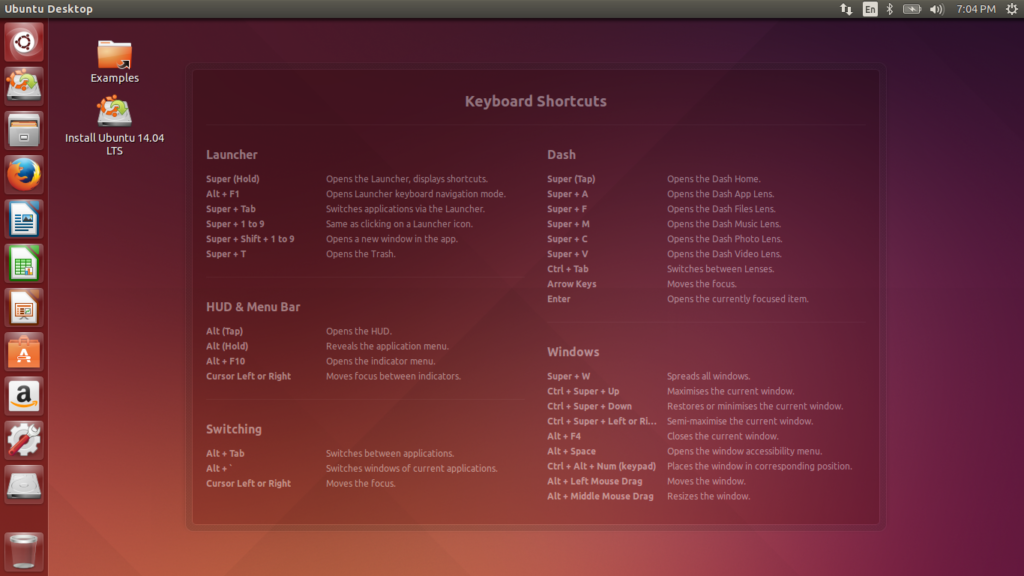Viewport: 1024px width, 576px height.
Task: Click Super + Shift + 1 to 9 text
Action: (x=250, y=239)
